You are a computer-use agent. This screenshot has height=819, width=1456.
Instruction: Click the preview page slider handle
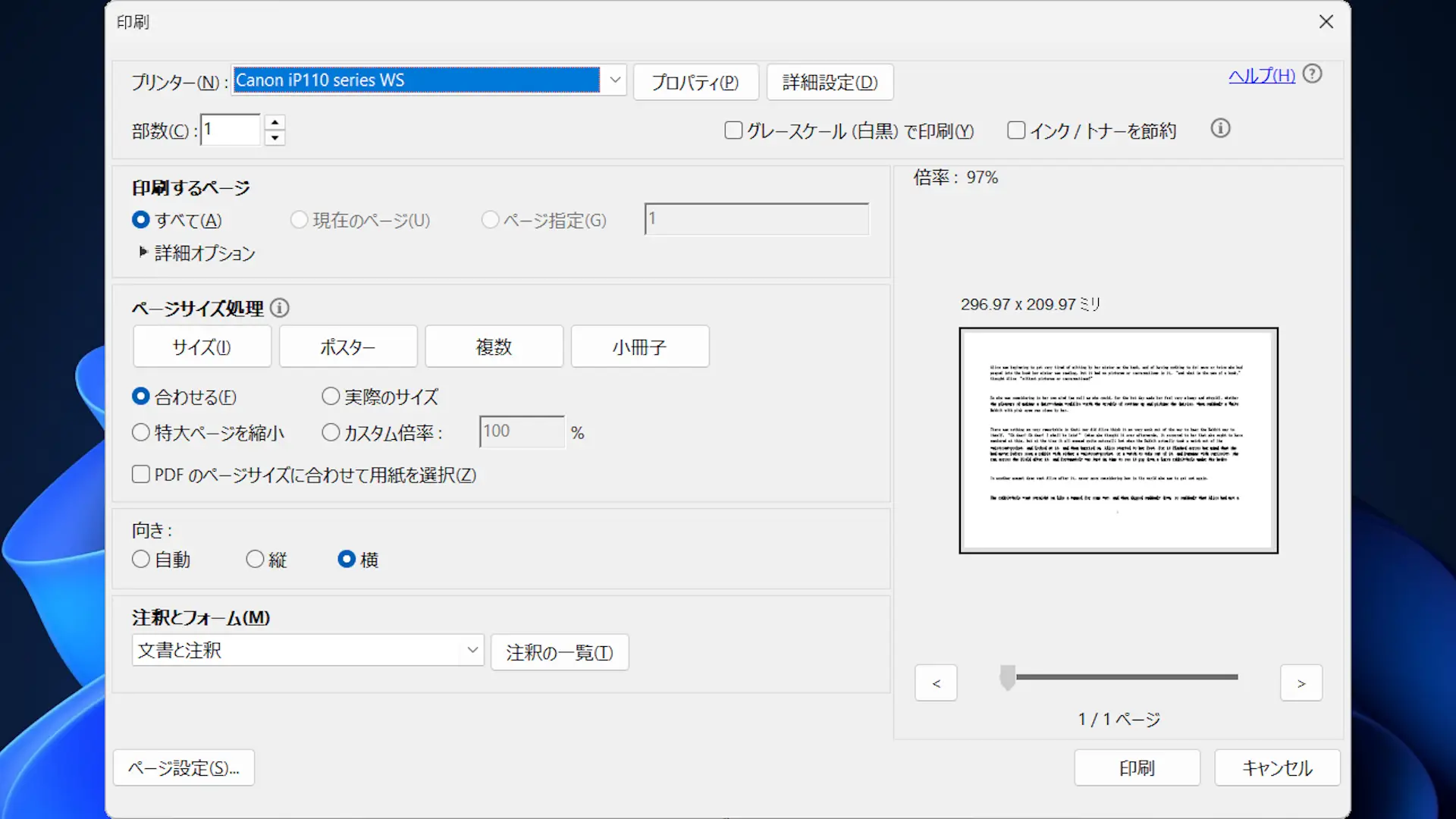pyautogui.click(x=1007, y=677)
